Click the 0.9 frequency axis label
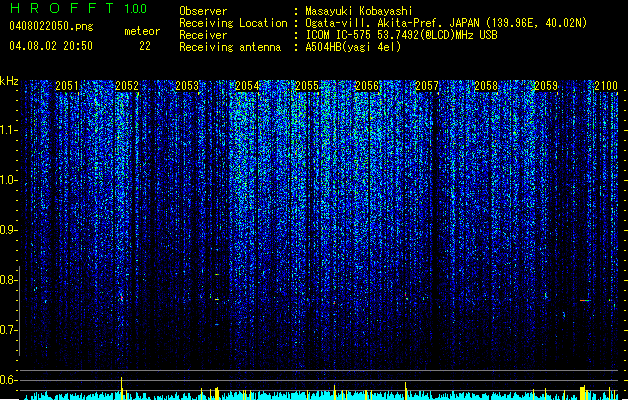 8,230
